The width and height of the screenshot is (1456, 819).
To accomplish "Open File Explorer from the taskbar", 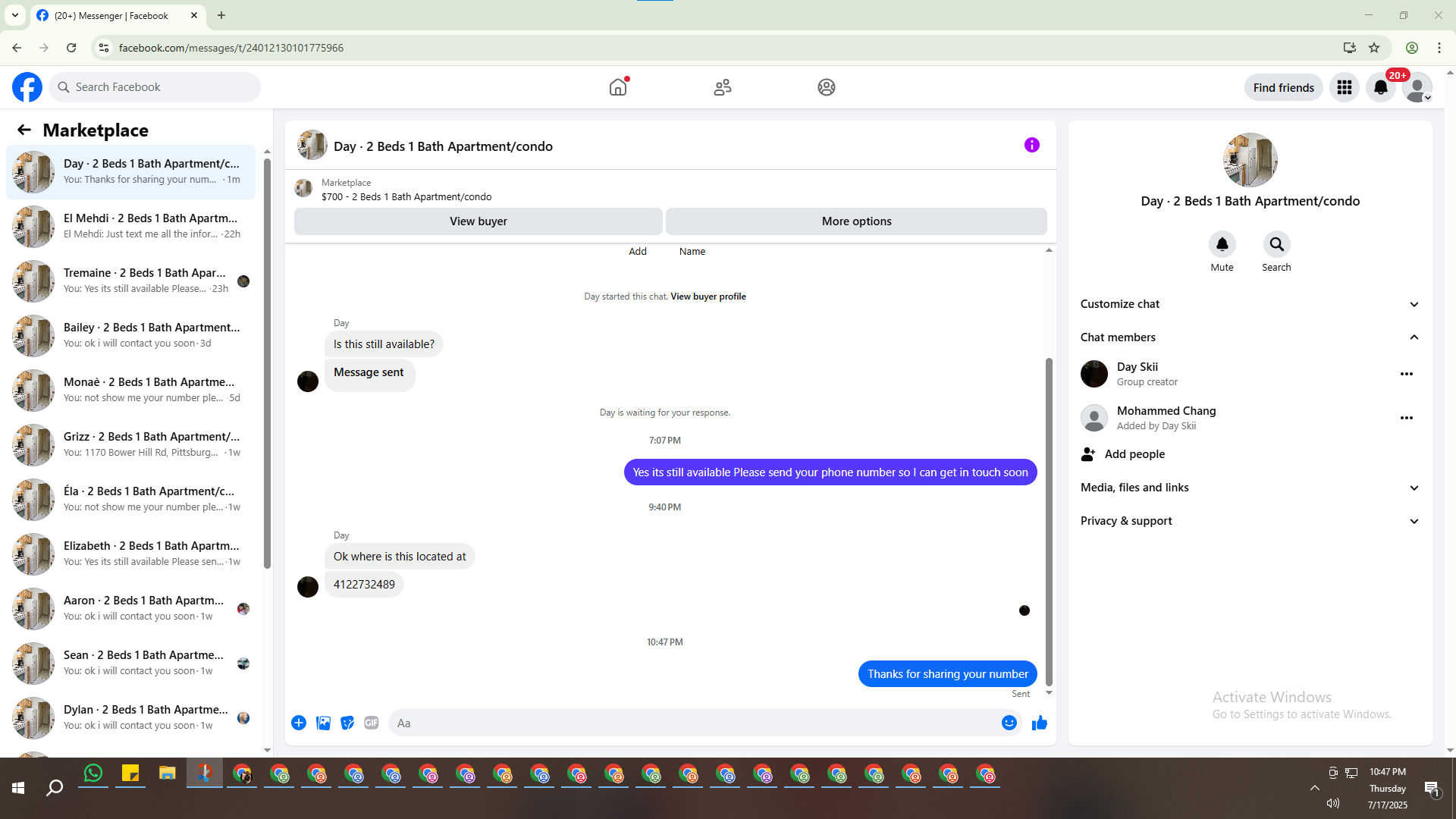I will pos(168,773).
